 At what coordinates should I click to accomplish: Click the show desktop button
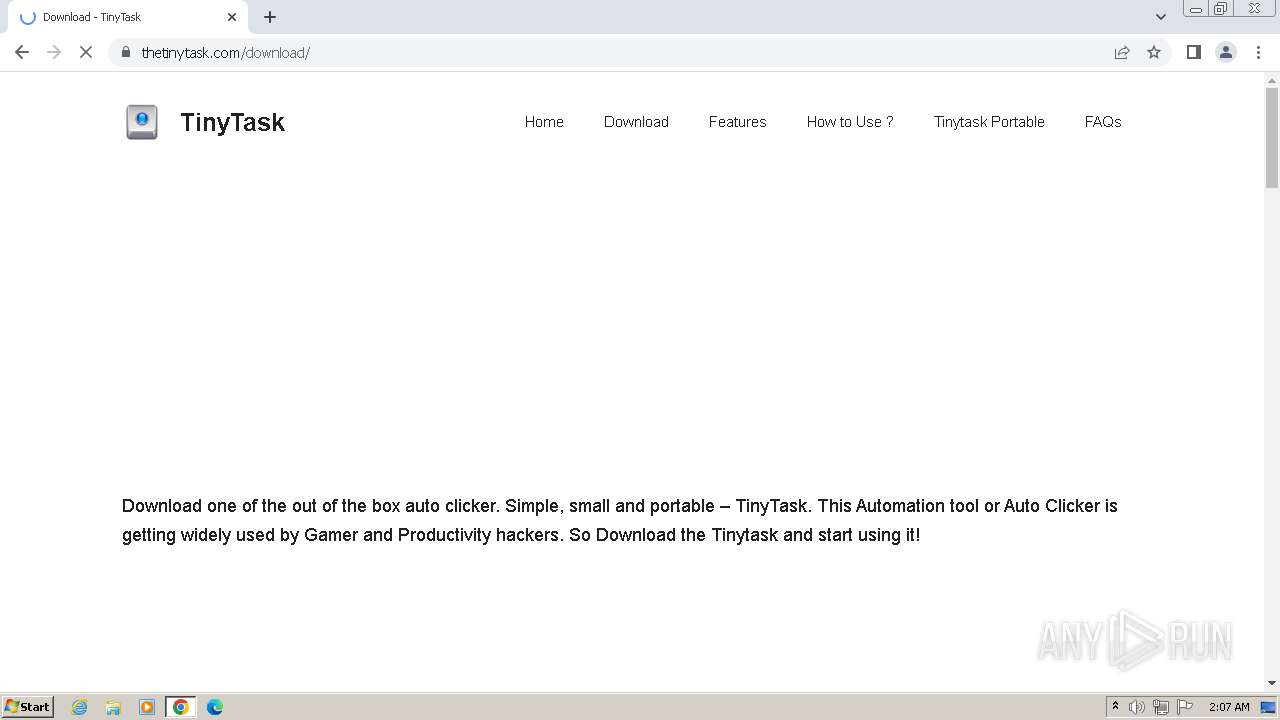click(1268, 707)
